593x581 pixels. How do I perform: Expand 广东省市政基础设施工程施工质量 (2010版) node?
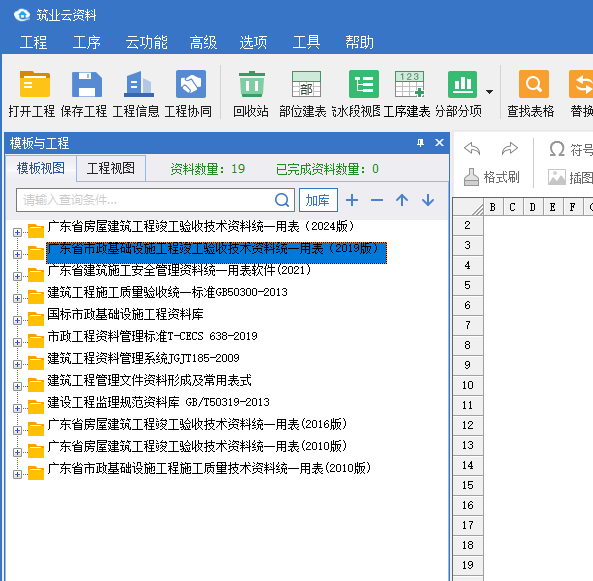point(17,474)
